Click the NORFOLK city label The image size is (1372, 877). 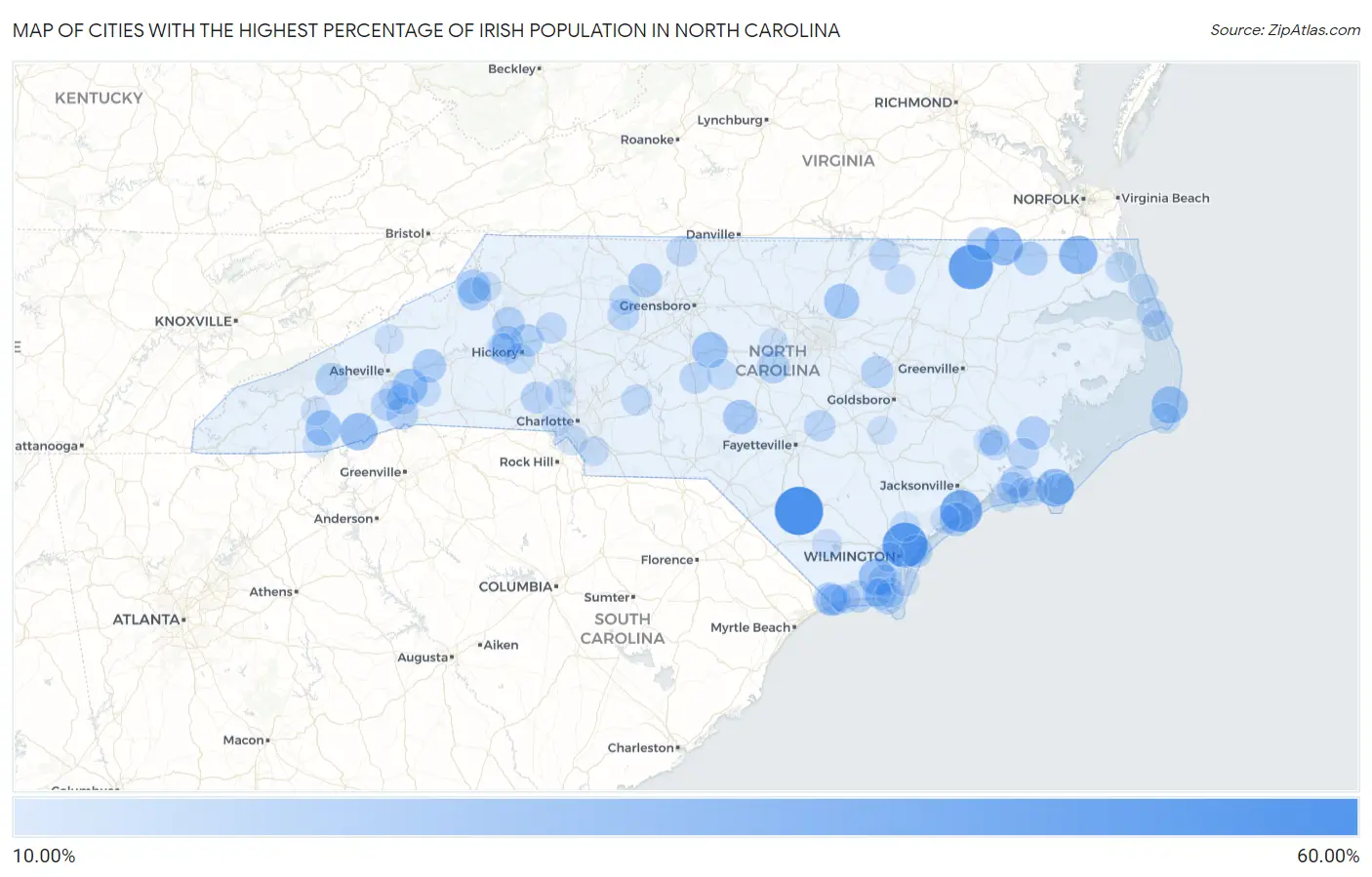coord(1046,199)
